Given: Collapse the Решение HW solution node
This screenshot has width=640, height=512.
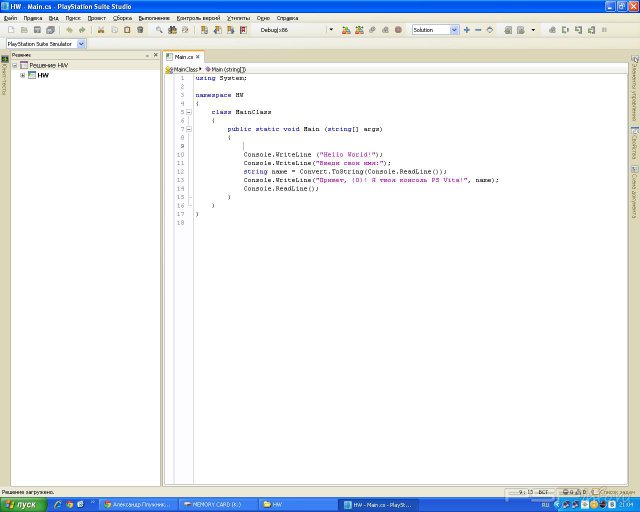Looking at the screenshot, I should [14, 65].
